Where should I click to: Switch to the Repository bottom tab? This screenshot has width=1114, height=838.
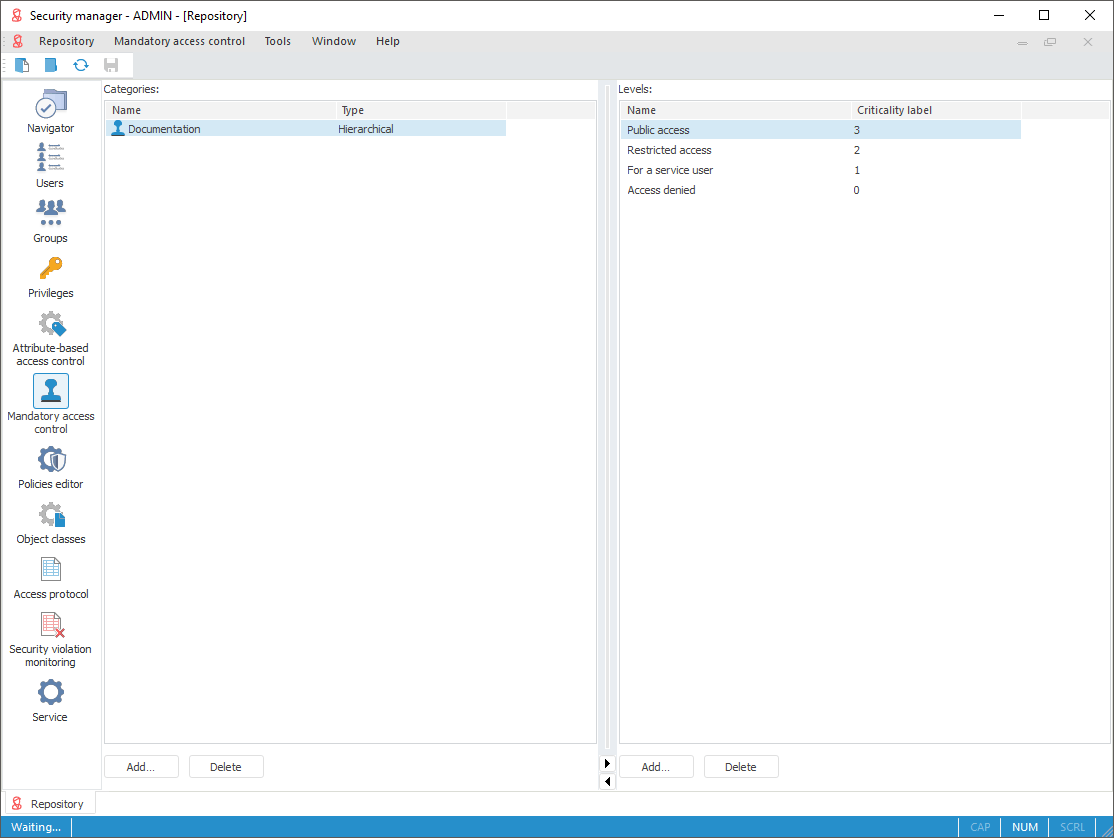tap(50, 804)
